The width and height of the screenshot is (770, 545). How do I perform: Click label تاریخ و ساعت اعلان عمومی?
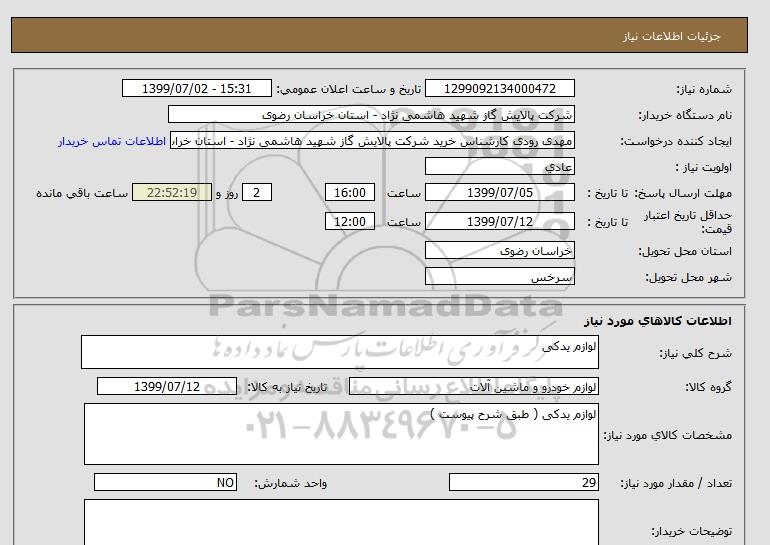[x=349, y=89]
